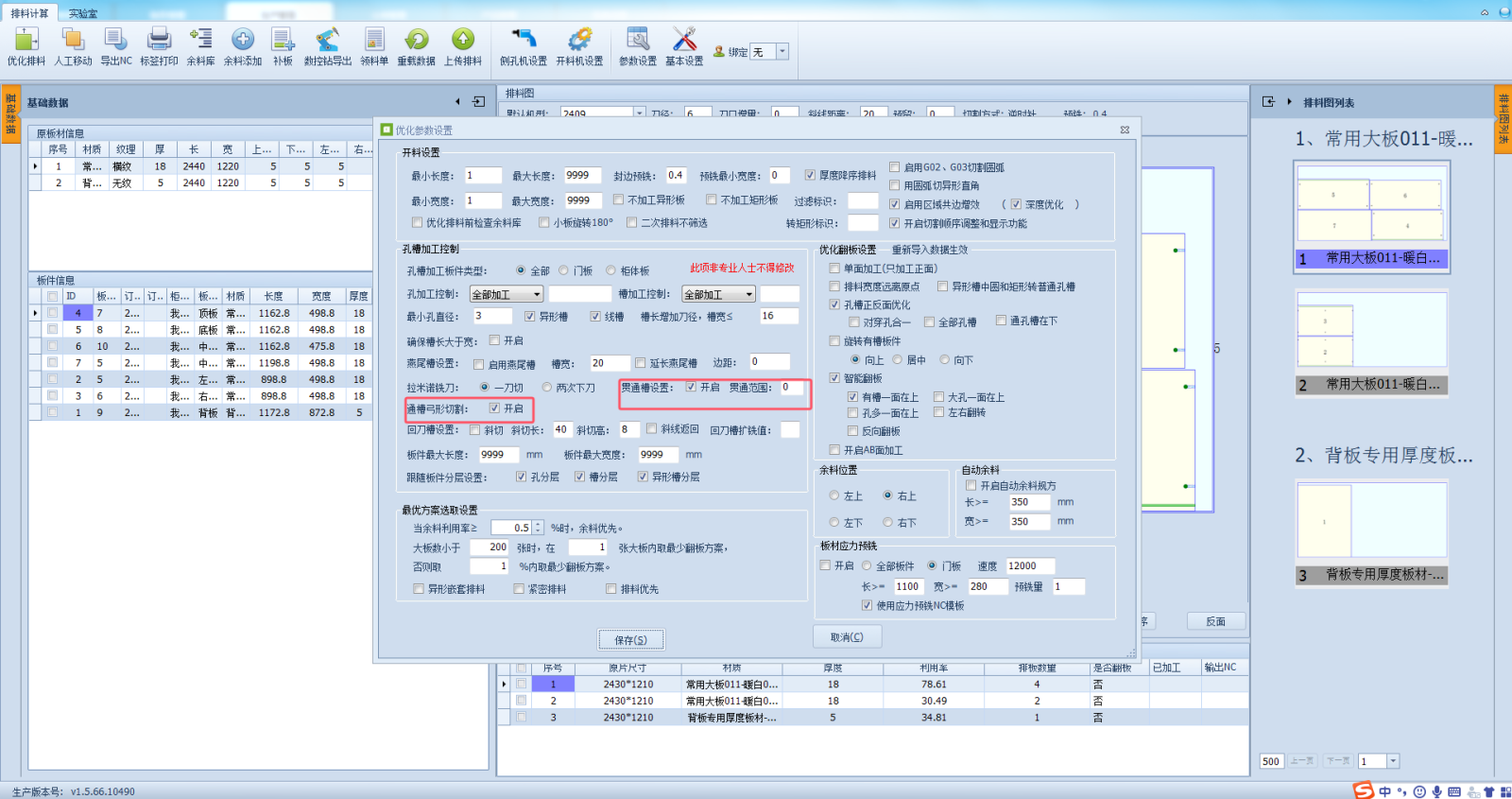Click the microphone icon in the IME tray

pyautogui.click(x=1436, y=791)
